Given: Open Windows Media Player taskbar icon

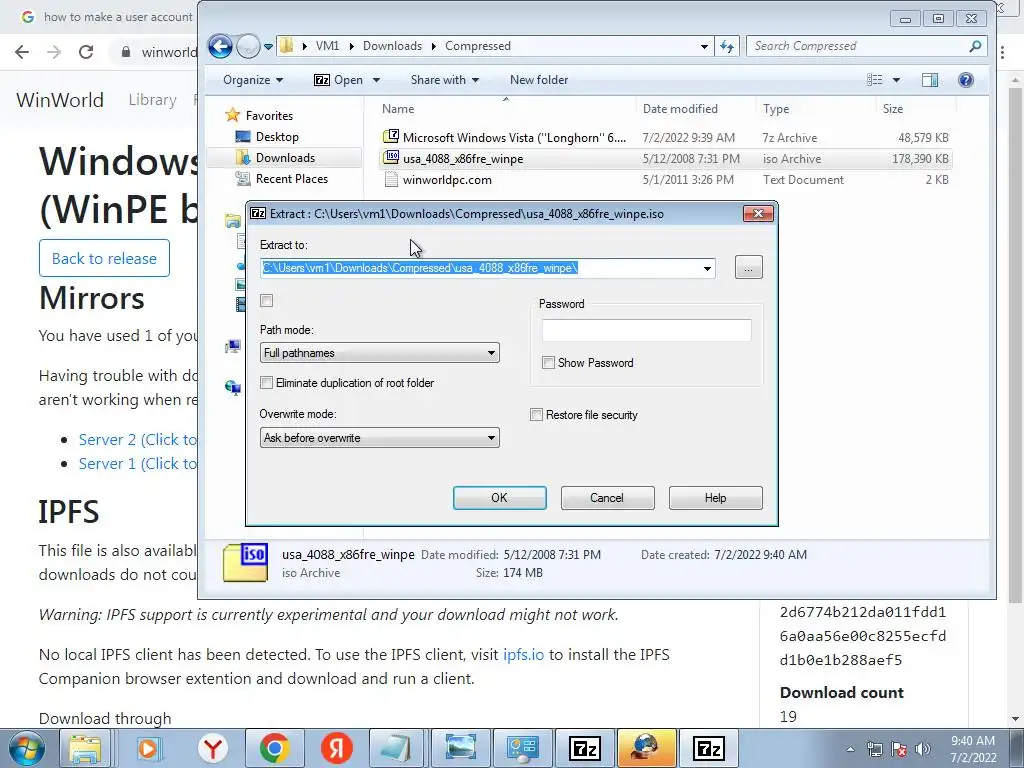Looking at the screenshot, I should click(150, 748).
